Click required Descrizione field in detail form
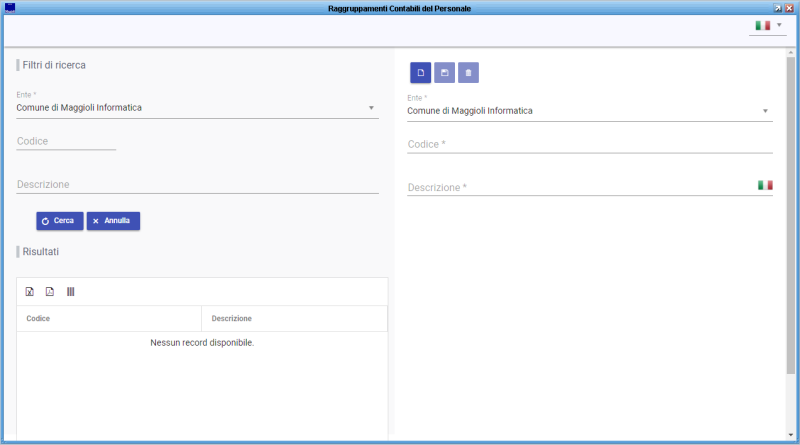The height and width of the screenshot is (445, 800). (x=582, y=188)
